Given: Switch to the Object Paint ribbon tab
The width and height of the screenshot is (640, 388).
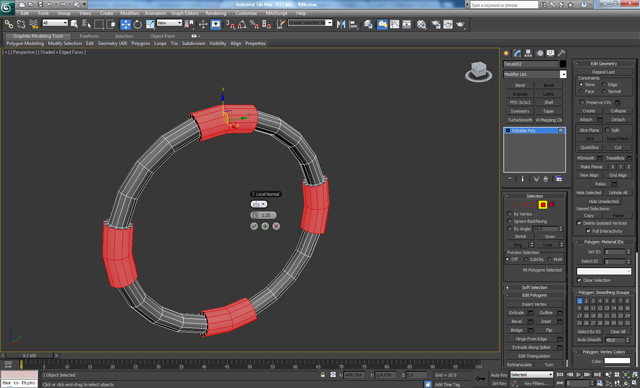Looking at the screenshot, I should point(162,36).
